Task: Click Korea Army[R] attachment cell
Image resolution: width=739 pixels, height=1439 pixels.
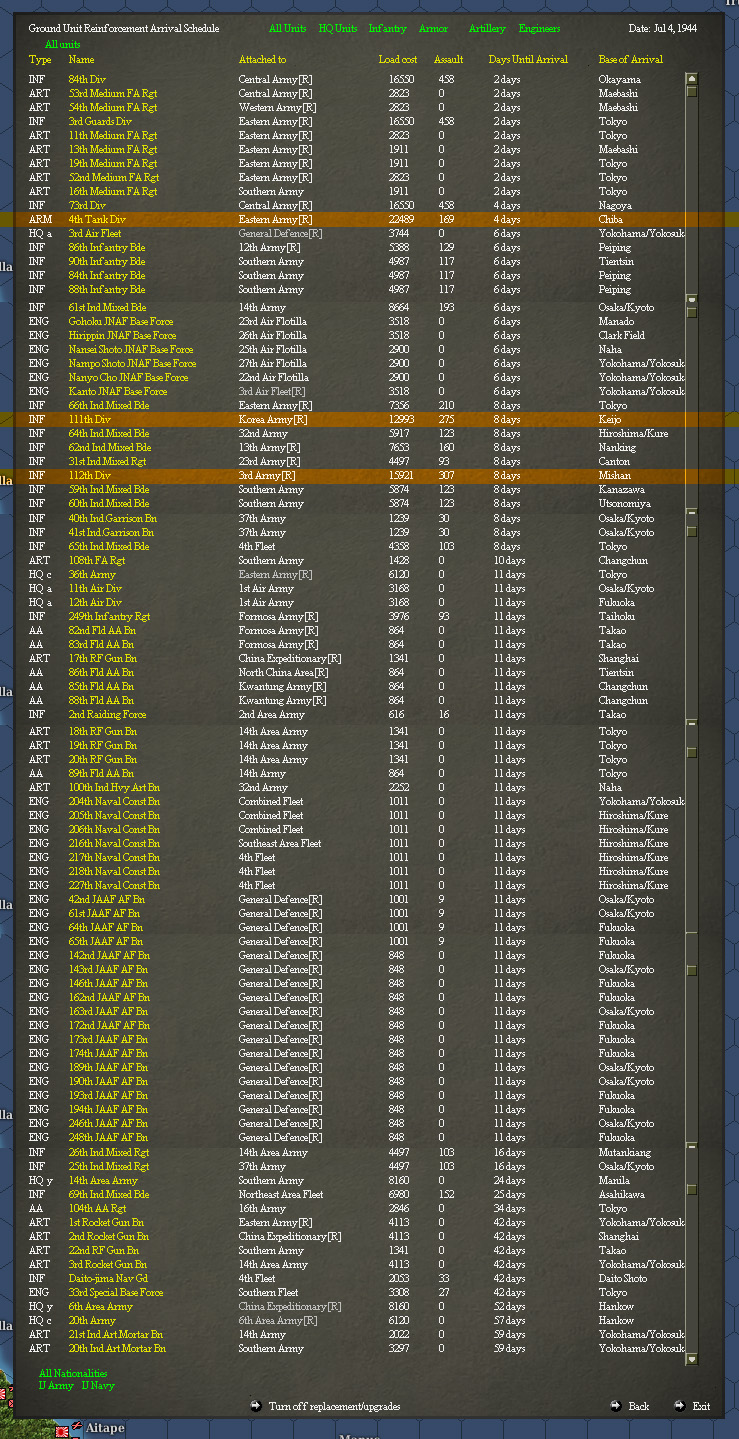Action: point(272,419)
